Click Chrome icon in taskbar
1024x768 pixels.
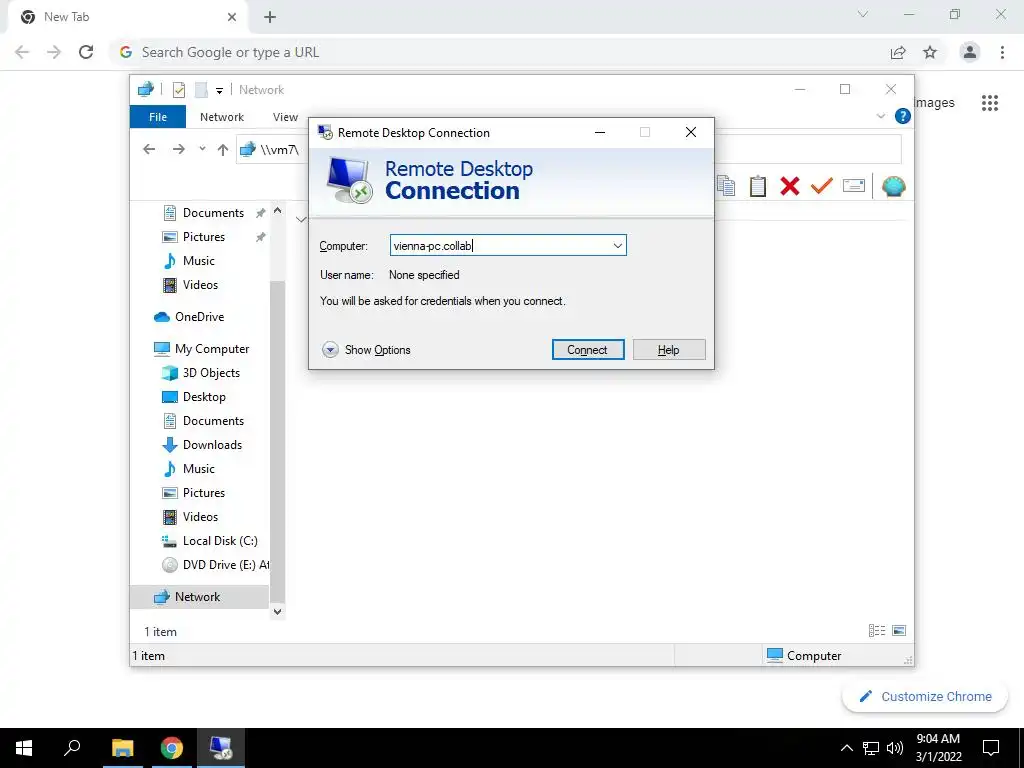click(x=172, y=748)
